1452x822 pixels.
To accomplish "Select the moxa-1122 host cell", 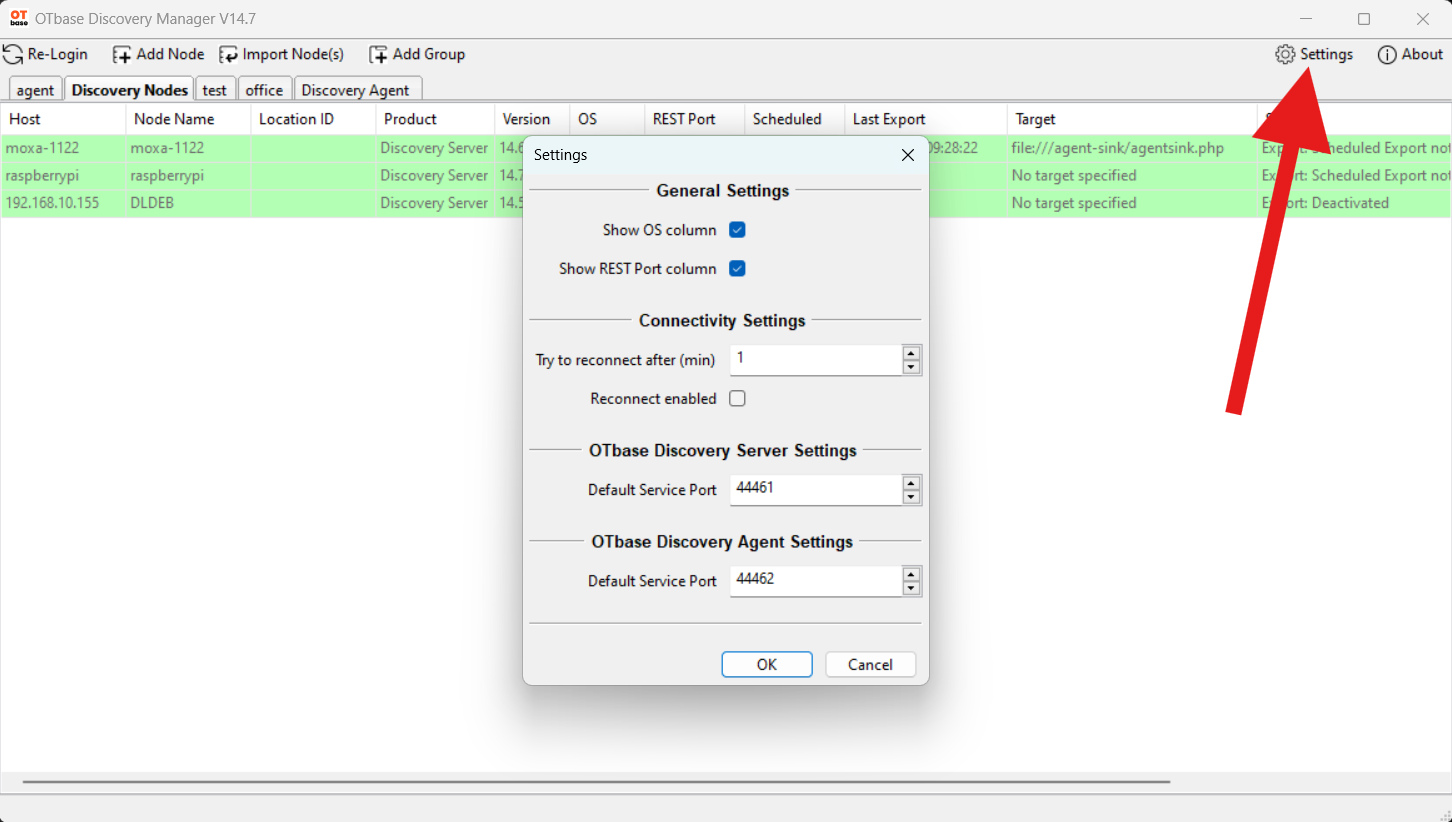I will coord(63,148).
